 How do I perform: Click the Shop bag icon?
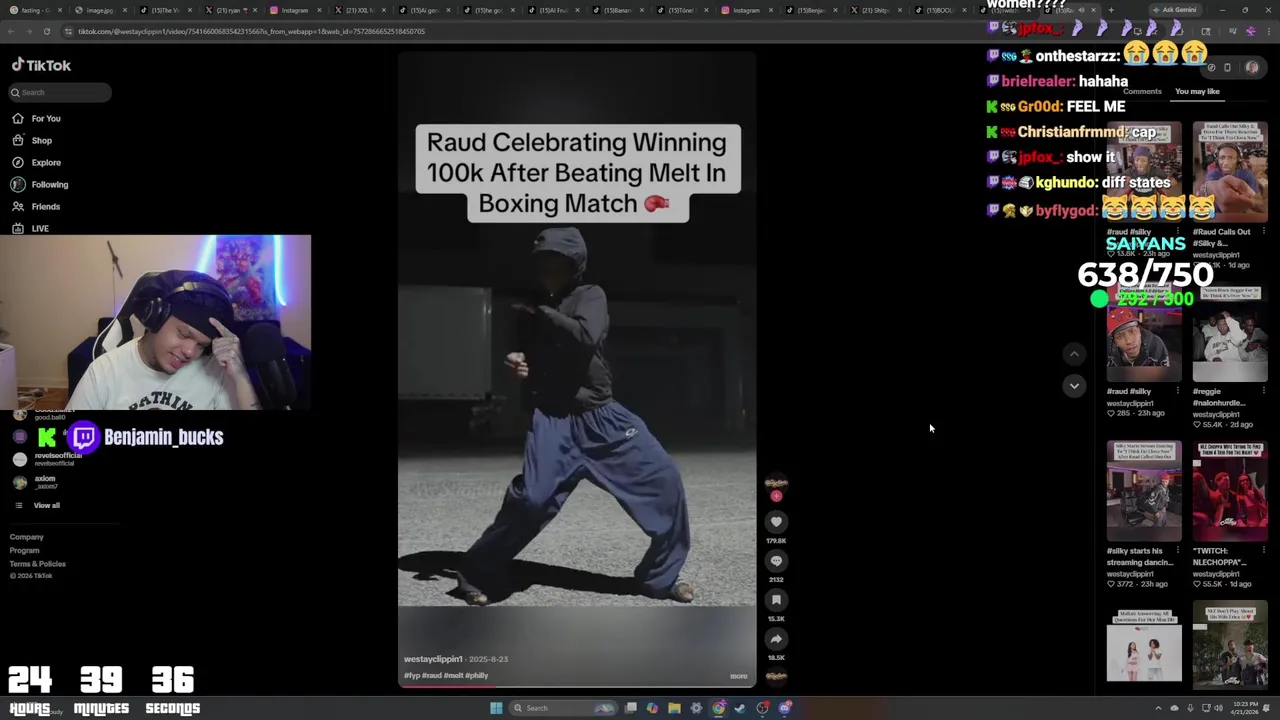click(18, 140)
